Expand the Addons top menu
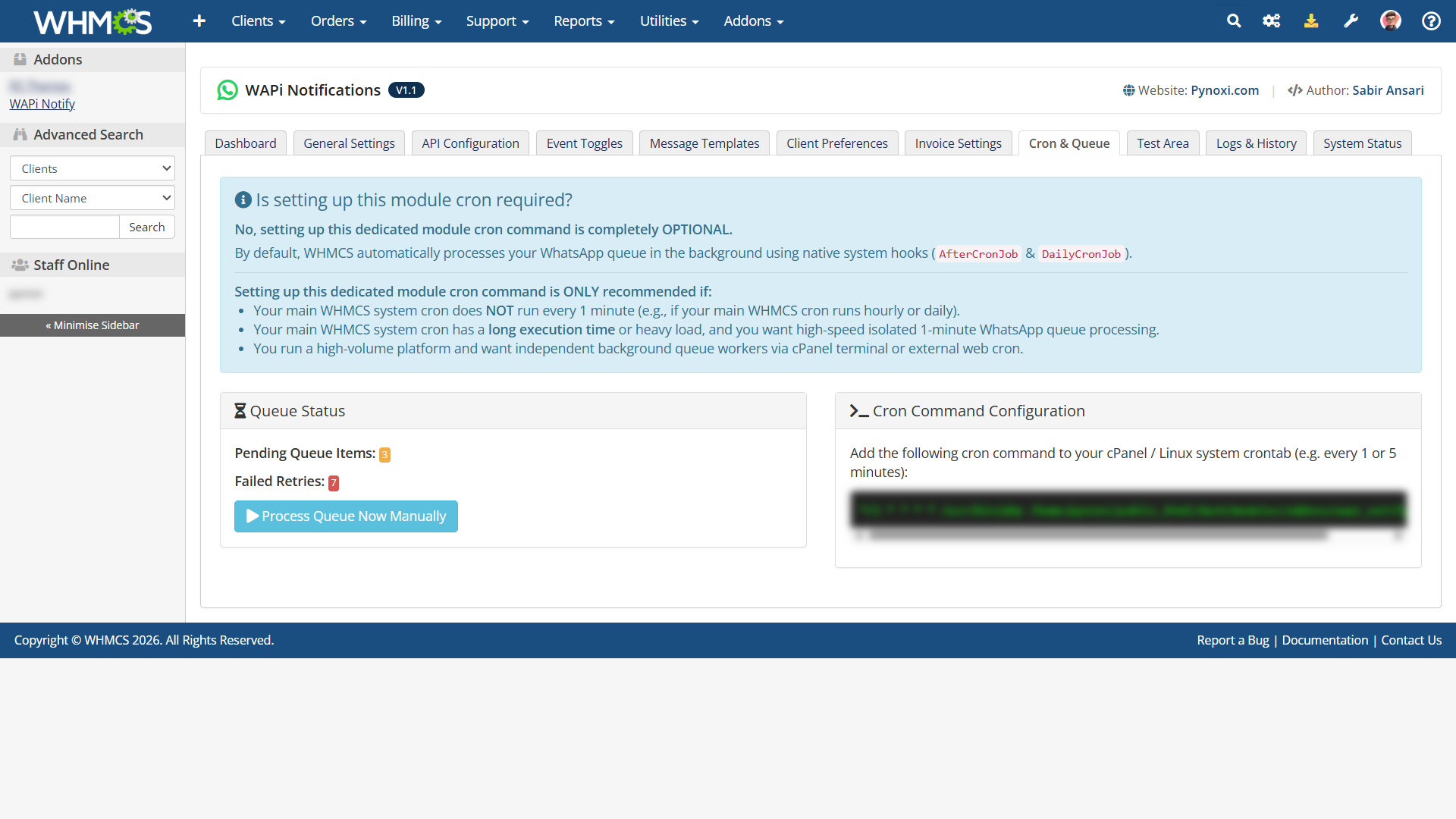Image resolution: width=1456 pixels, height=819 pixels. 754,21
